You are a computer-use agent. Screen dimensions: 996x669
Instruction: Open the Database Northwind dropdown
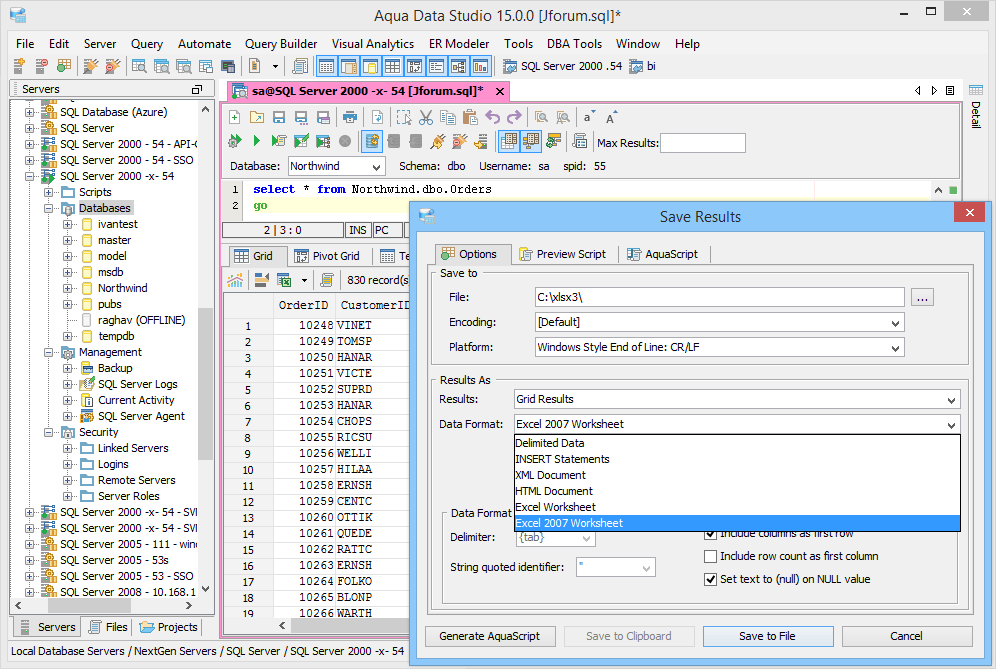[376, 167]
